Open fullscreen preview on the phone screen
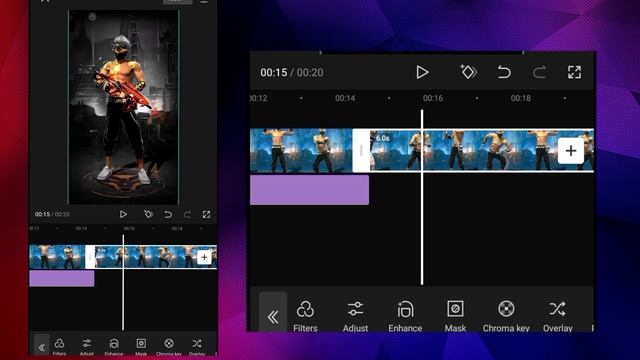 click(x=206, y=214)
